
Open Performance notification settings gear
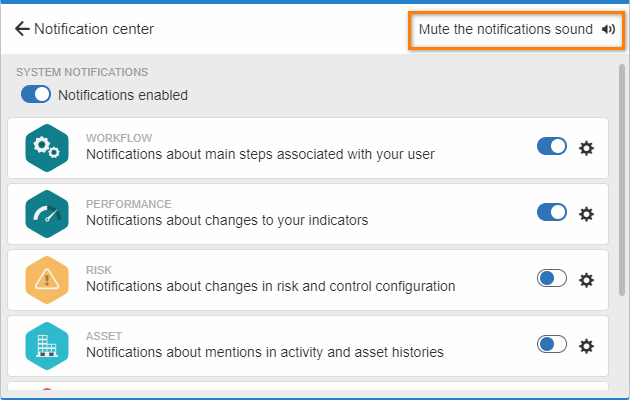[586, 214]
